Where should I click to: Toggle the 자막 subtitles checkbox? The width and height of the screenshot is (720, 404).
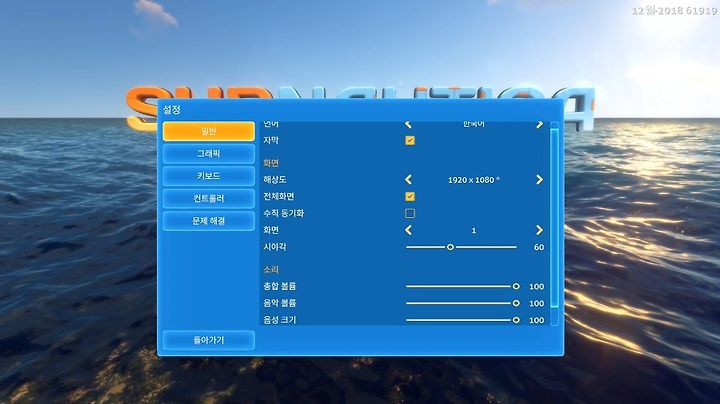pos(410,140)
